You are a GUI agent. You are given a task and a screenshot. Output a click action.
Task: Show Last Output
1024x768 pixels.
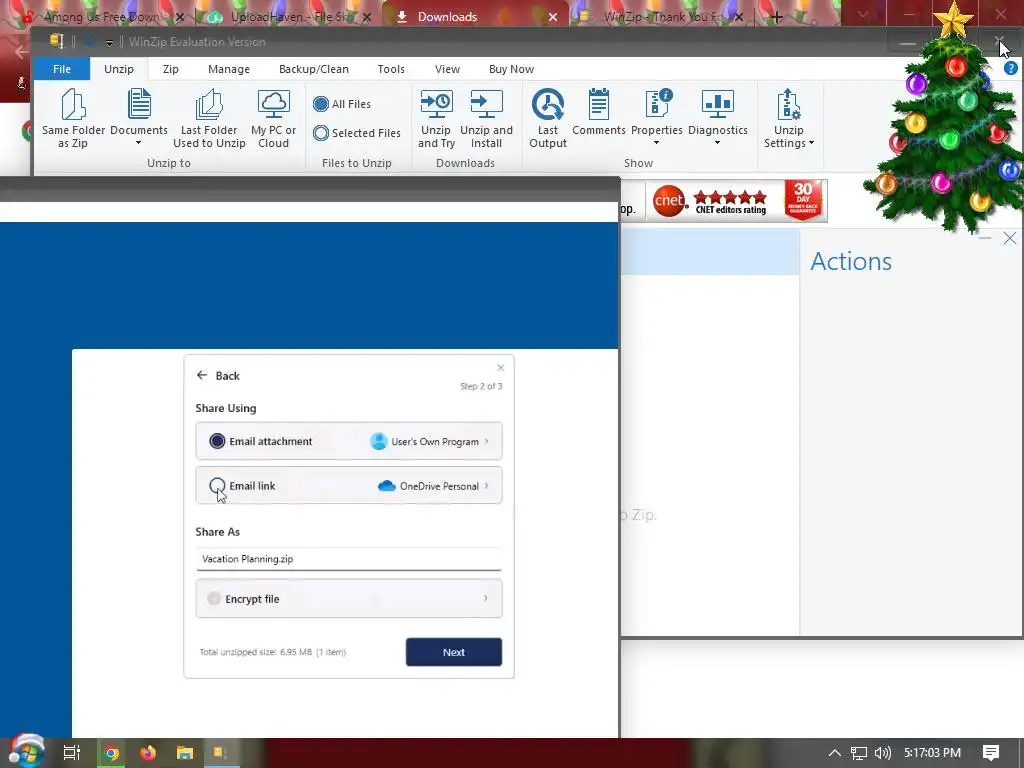click(548, 118)
